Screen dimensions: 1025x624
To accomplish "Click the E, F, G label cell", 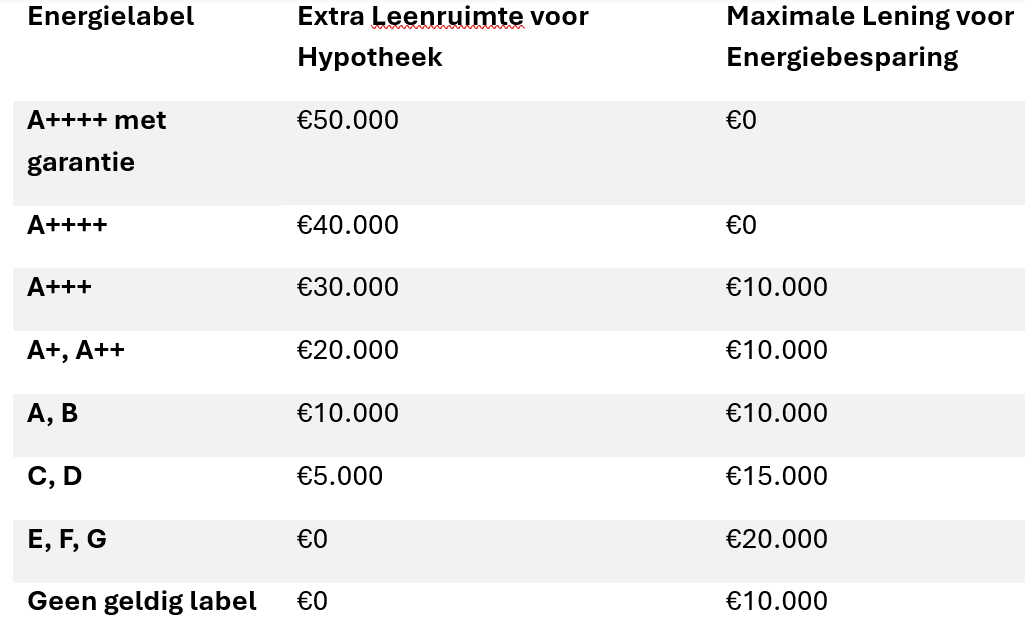I will pyautogui.click(x=67, y=540).
